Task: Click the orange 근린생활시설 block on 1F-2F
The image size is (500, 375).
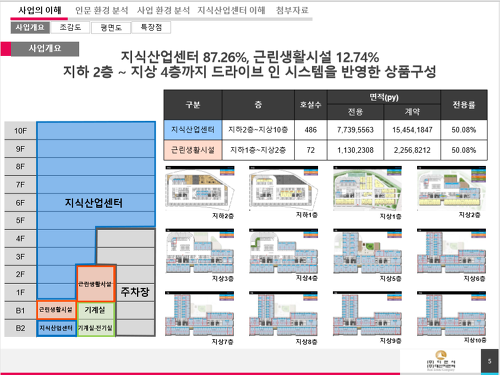Action: pos(96,284)
